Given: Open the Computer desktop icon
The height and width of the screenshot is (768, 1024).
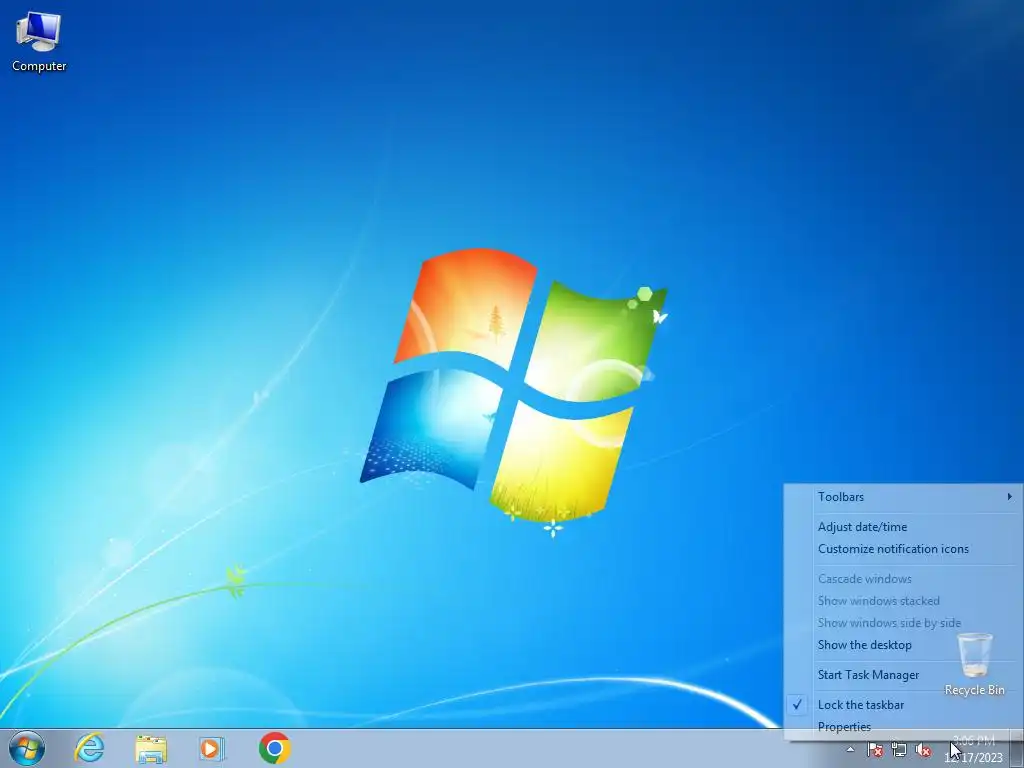Looking at the screenshot, I should (x=39, y=41).
